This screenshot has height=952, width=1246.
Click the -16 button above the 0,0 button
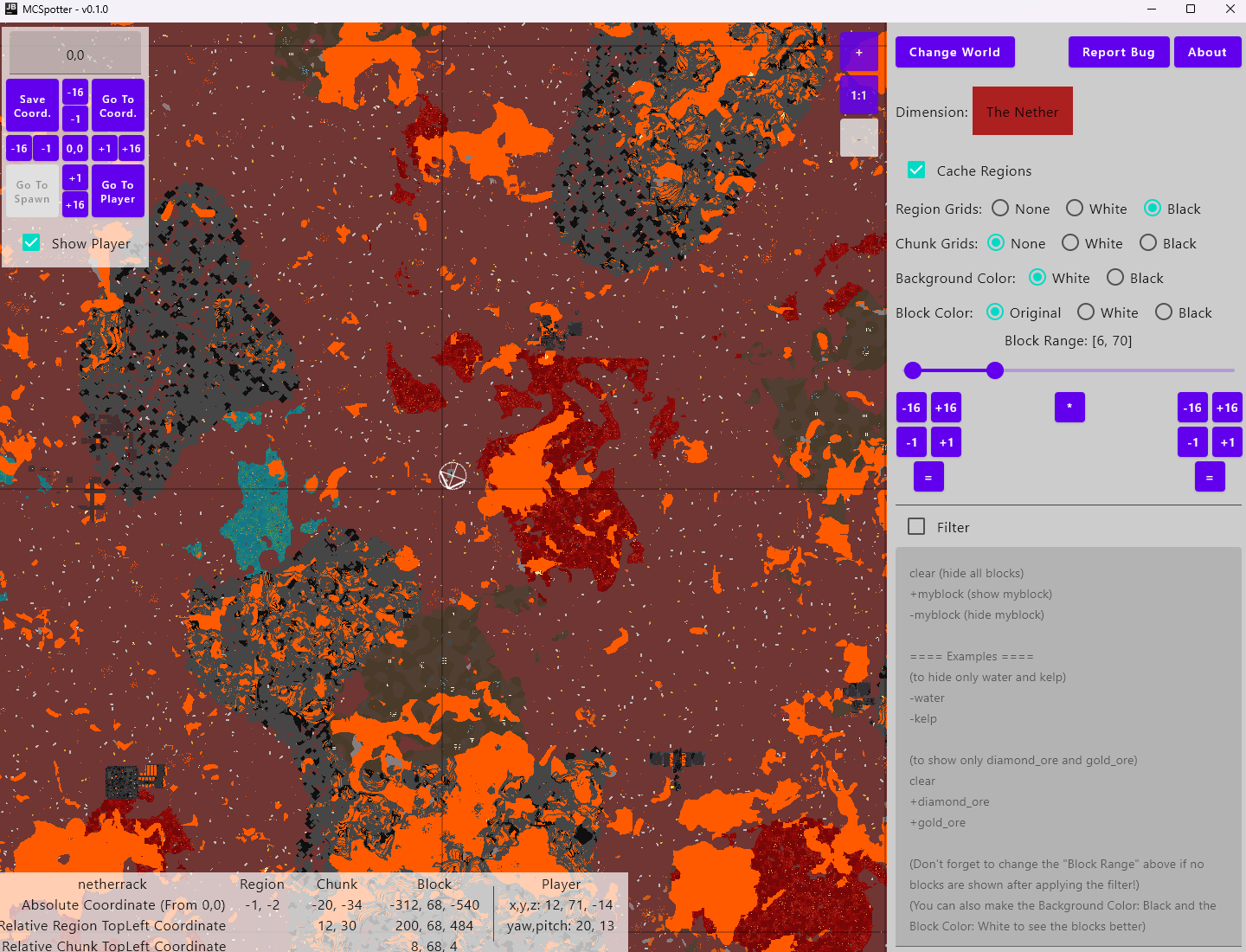[x=75, y=93]
